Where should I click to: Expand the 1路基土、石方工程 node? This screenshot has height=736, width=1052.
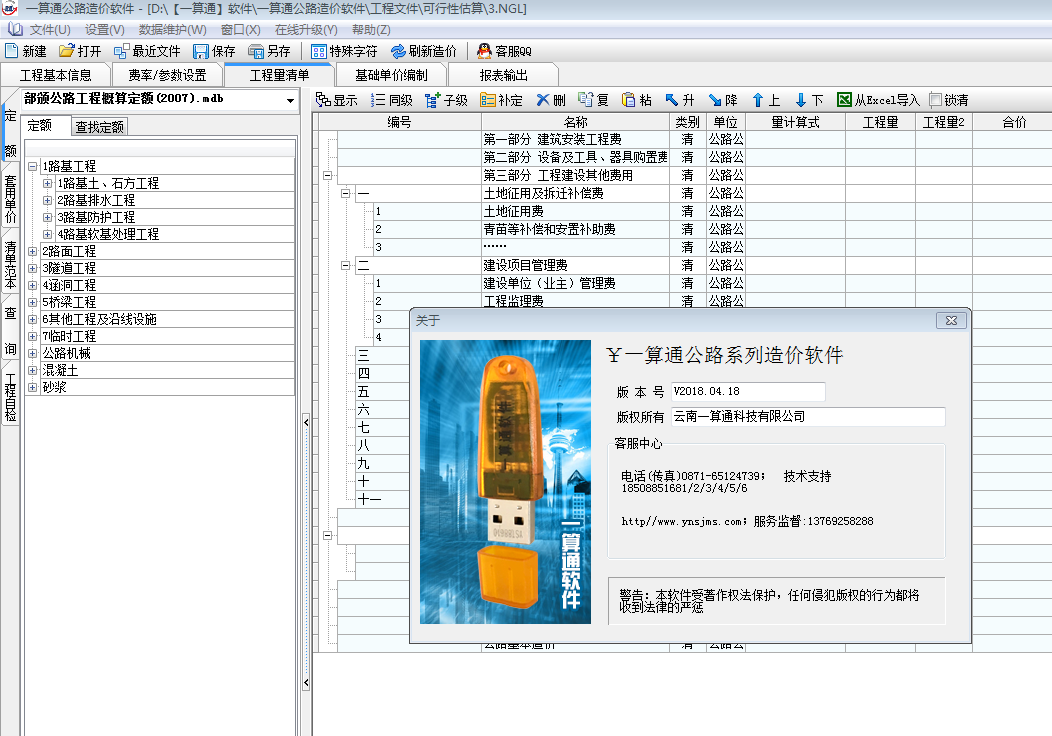coord(47,183)
